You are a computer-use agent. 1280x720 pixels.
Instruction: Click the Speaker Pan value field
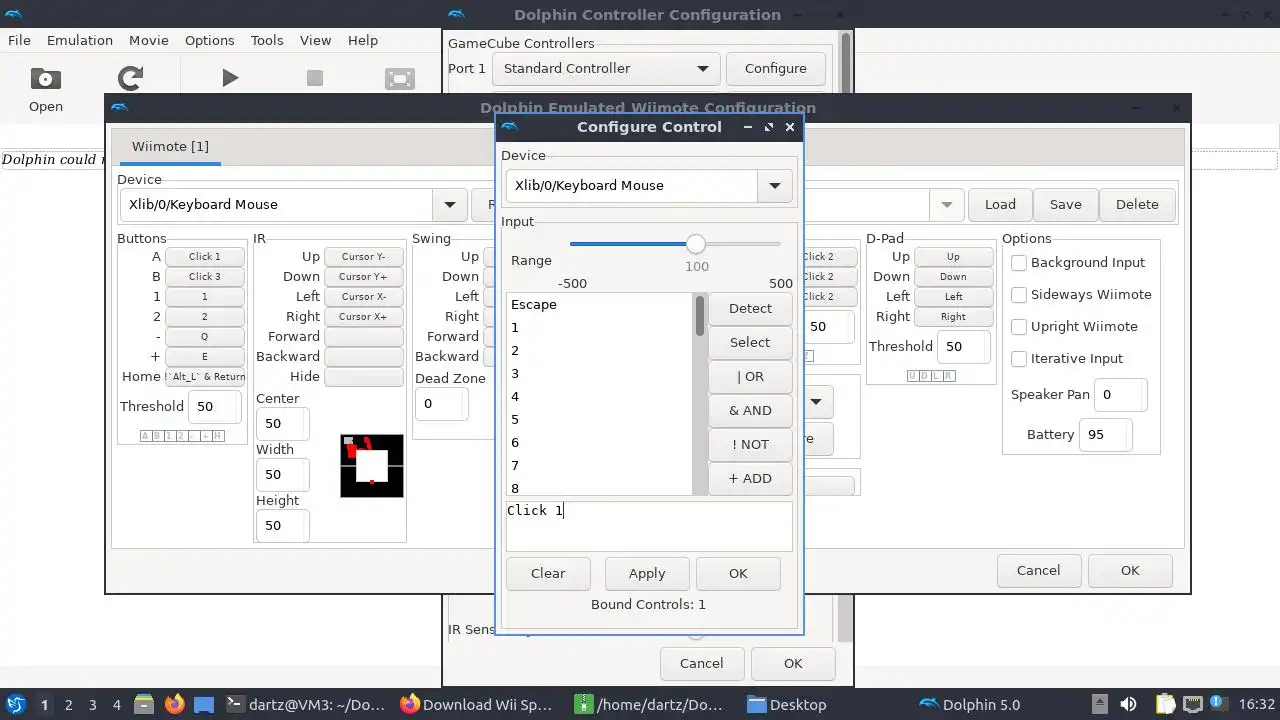(1120, 394)
